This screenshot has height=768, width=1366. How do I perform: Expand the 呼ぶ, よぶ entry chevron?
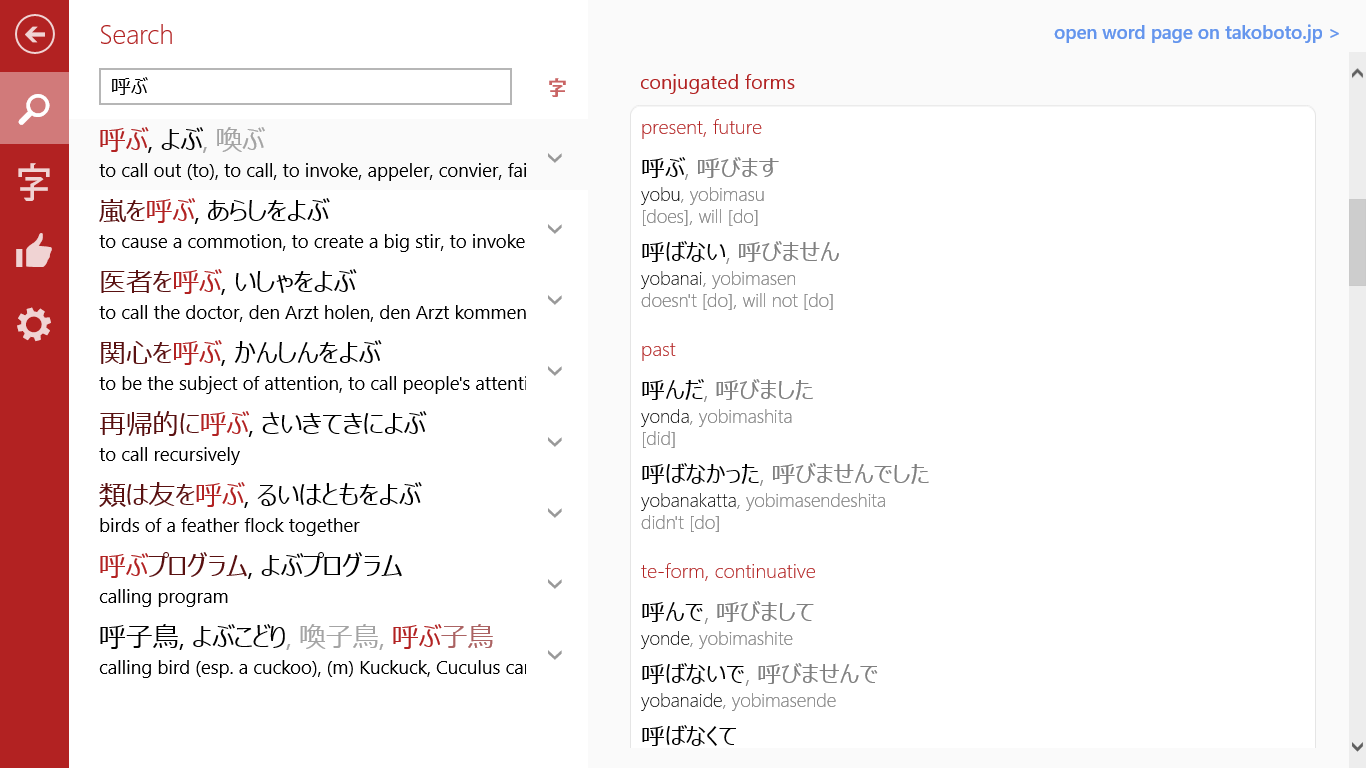point(555,157)
